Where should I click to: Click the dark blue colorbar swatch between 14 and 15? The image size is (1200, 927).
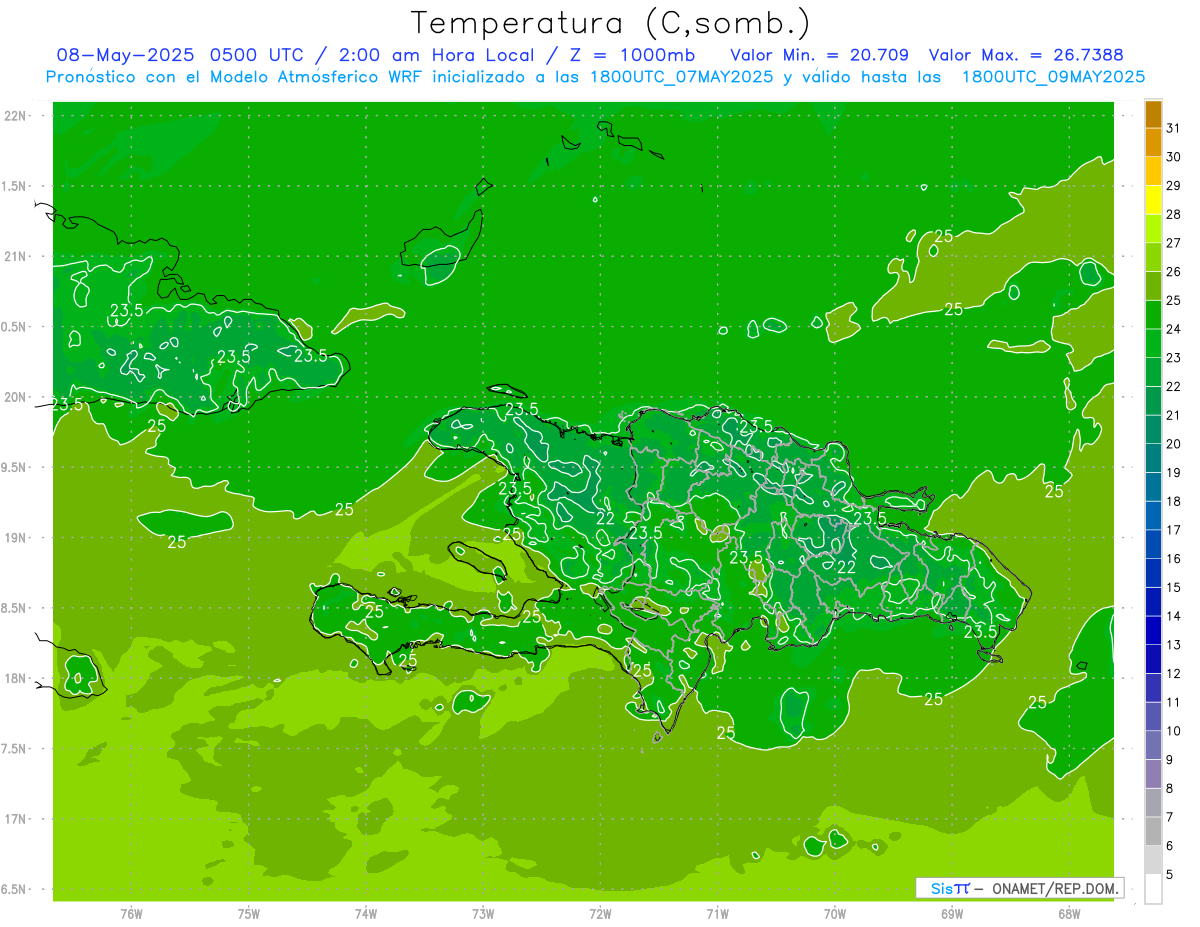1153,603
